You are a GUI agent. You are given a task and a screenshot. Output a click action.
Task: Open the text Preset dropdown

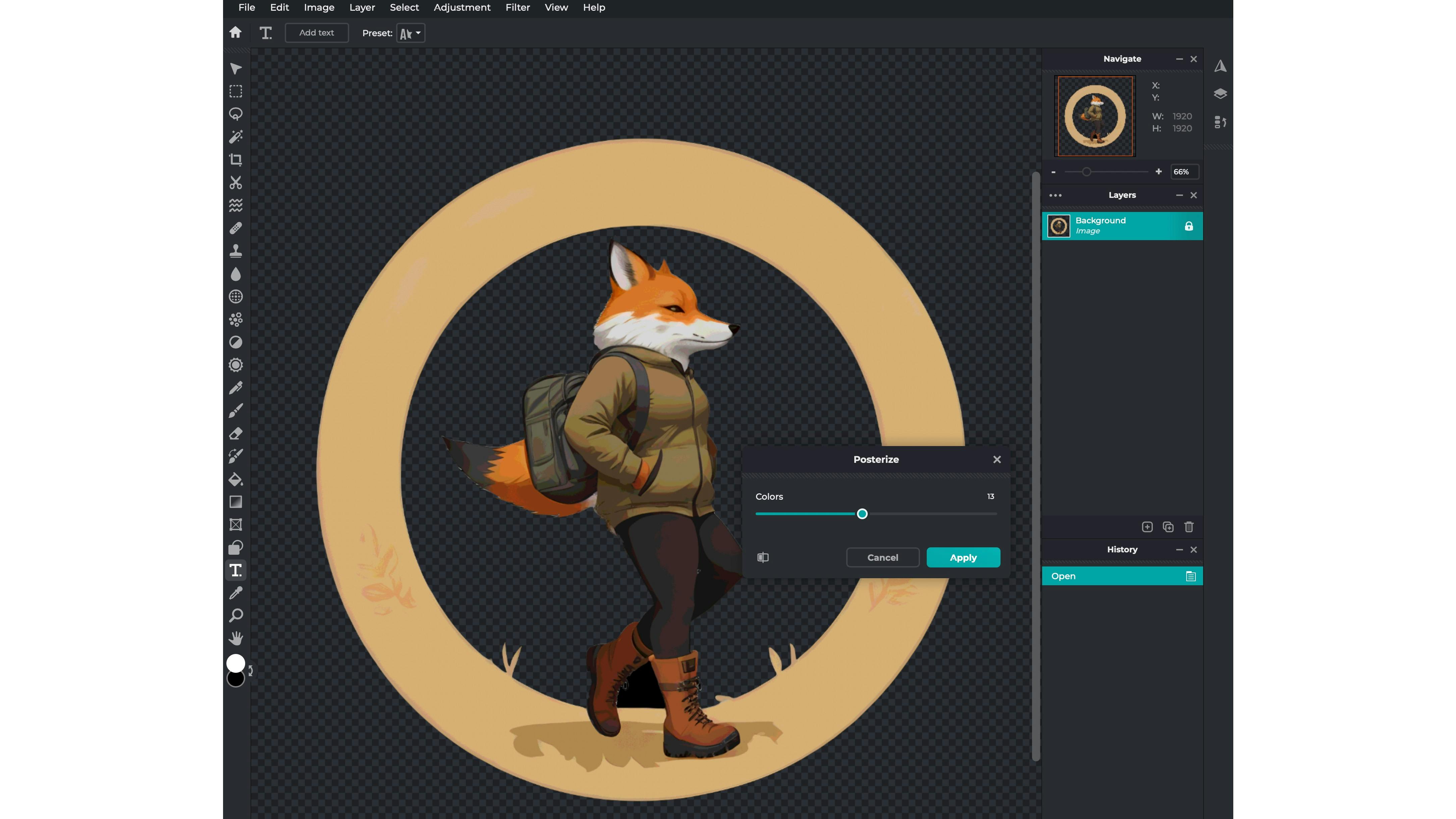click(x=411, y=33)
